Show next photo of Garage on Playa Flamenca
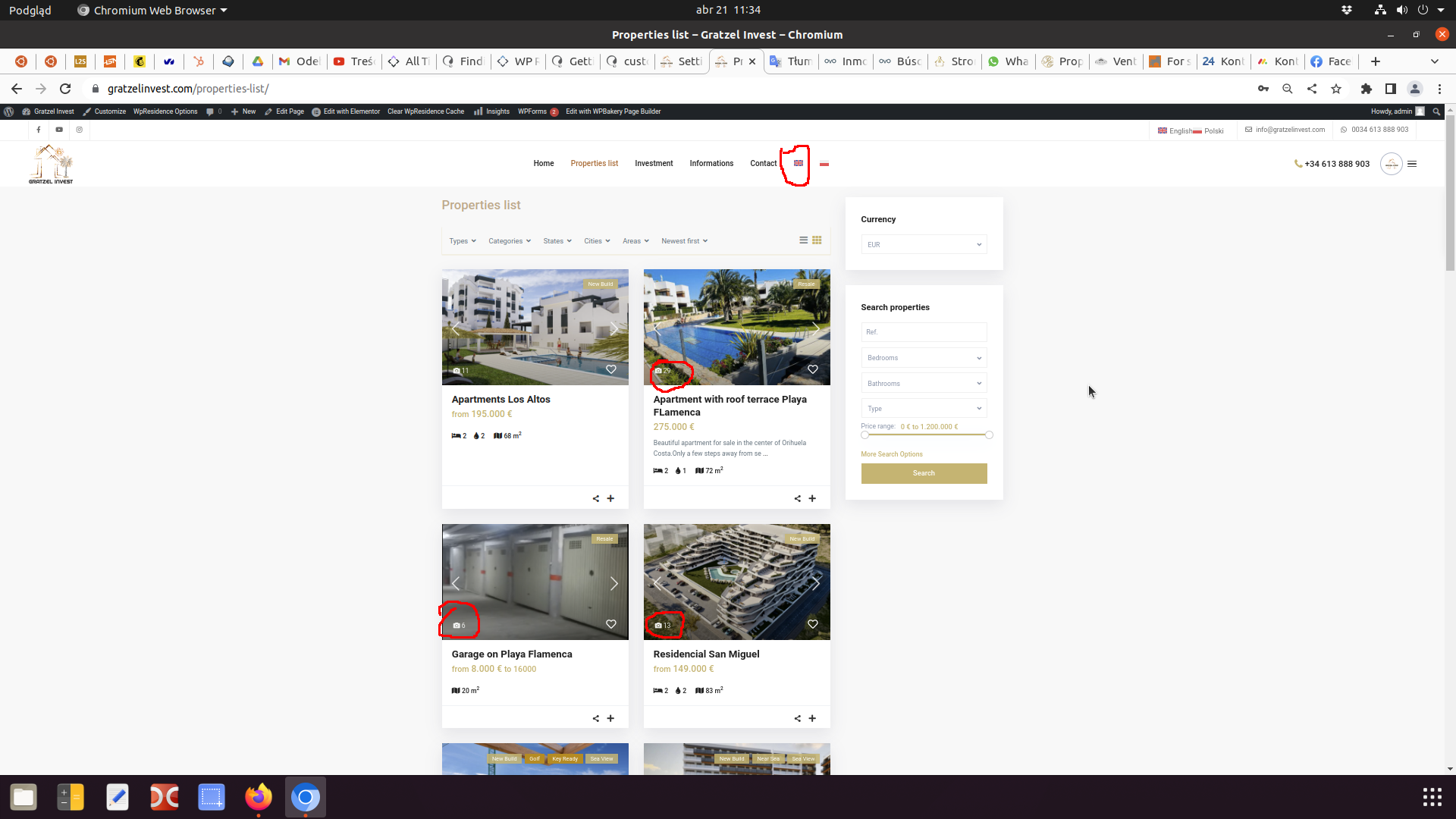The width and height of the screenshot is (1456, 819). pyautogui.click(x=613, y=583)
